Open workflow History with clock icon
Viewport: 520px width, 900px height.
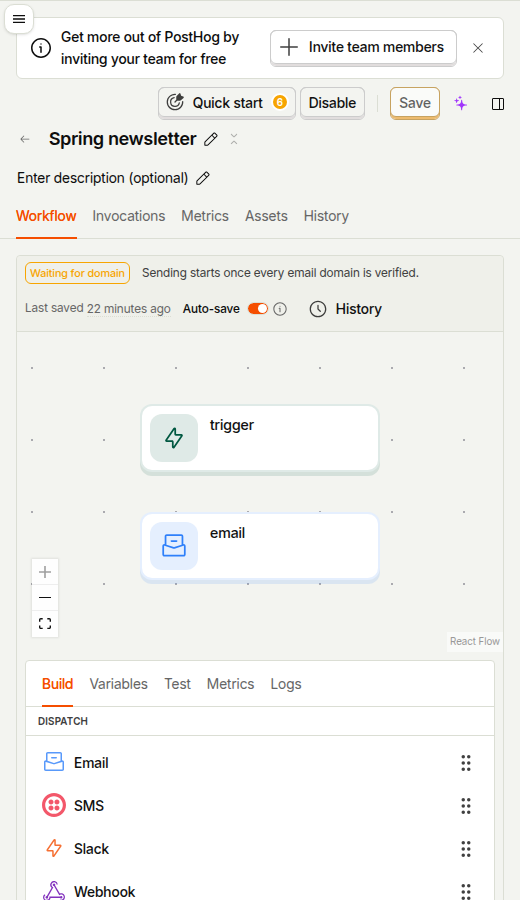click(346, 309)
